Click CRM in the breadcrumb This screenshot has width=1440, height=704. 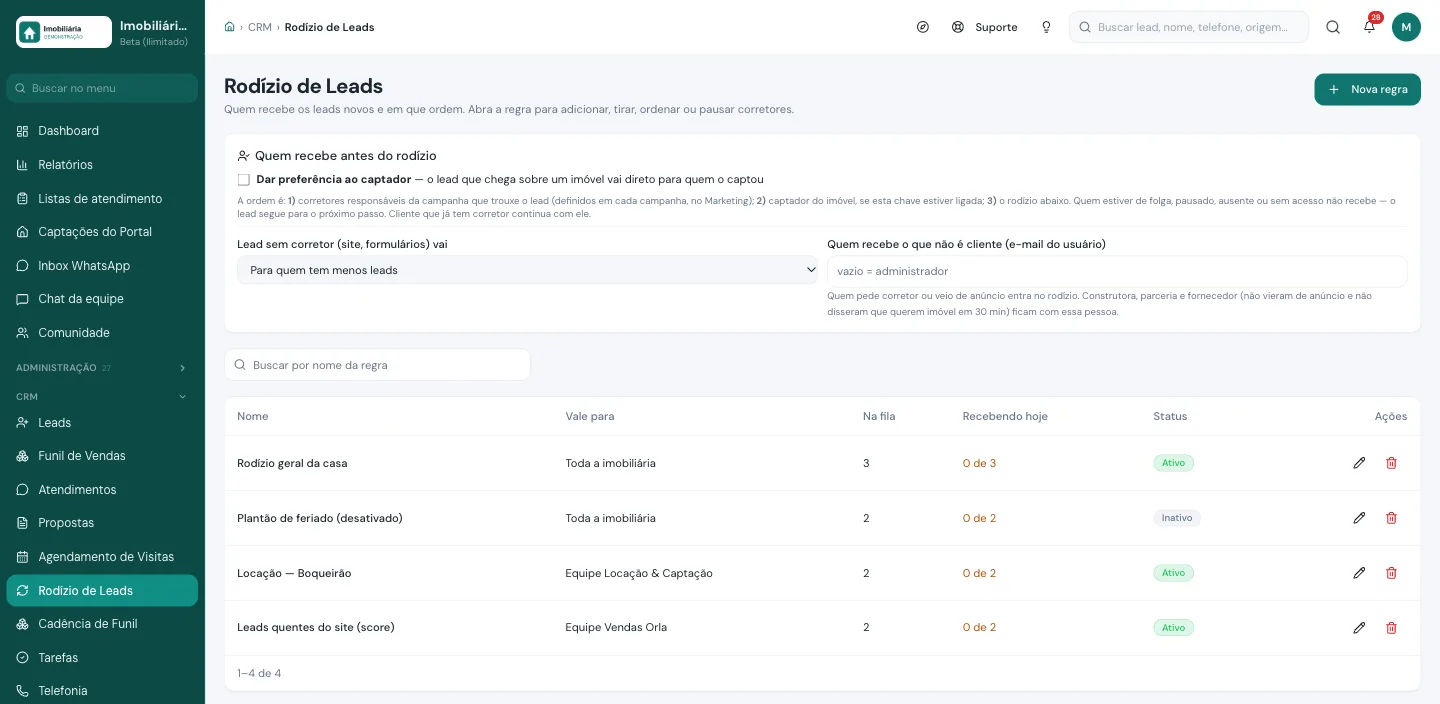(x=260, y=27)
